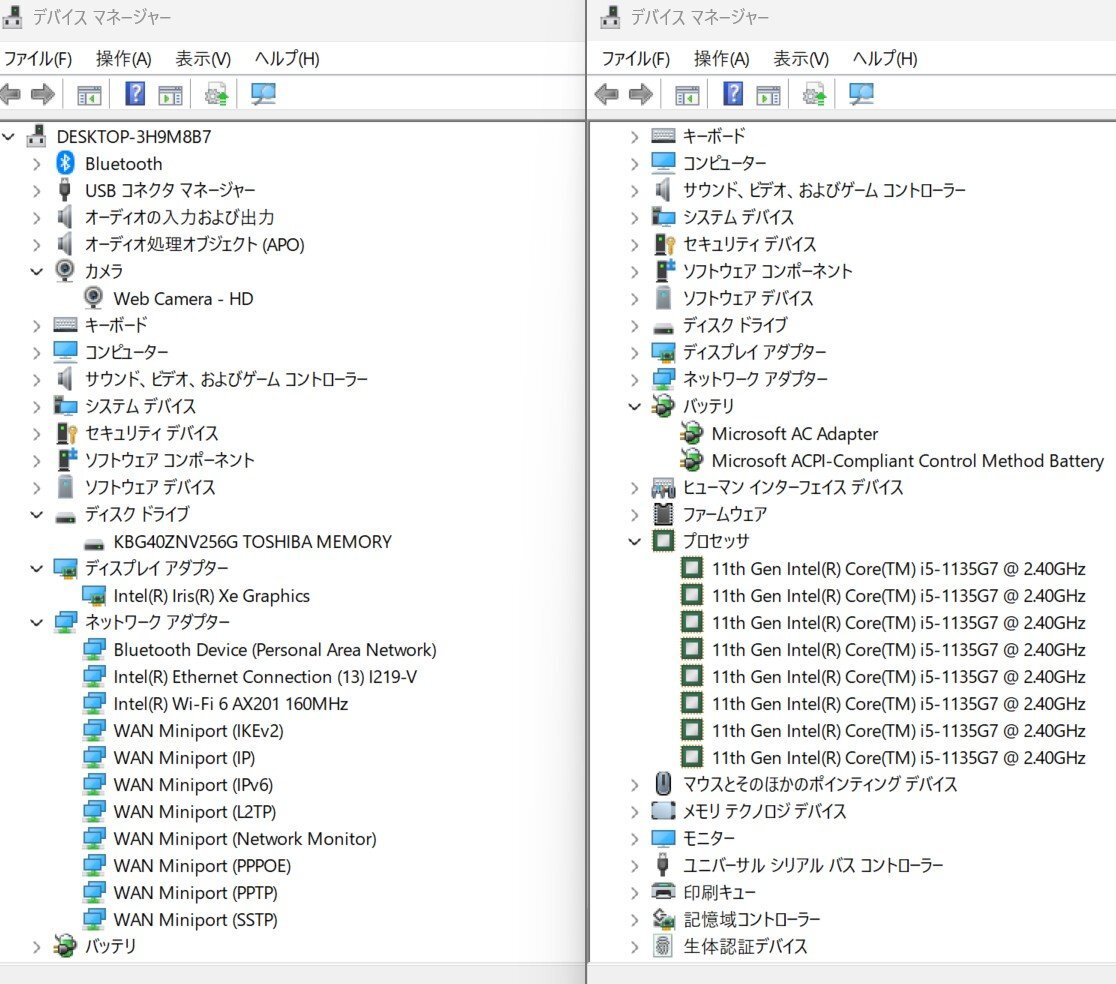
Task: Open the 操作(A) menu in the left window
Action: tap(123, 58)
